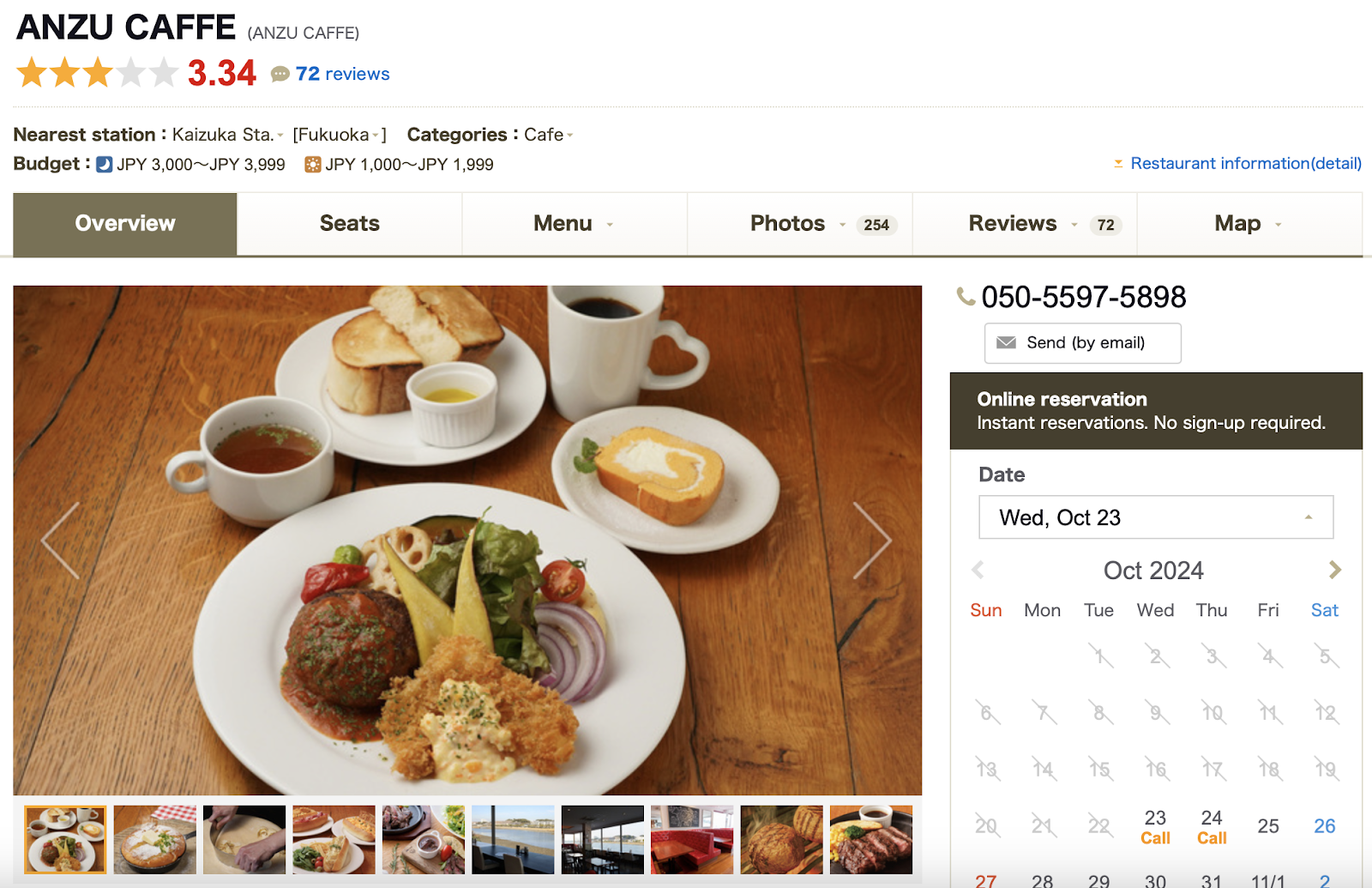
Task: Open the Map tab
Action: [x=1249, y=224]
